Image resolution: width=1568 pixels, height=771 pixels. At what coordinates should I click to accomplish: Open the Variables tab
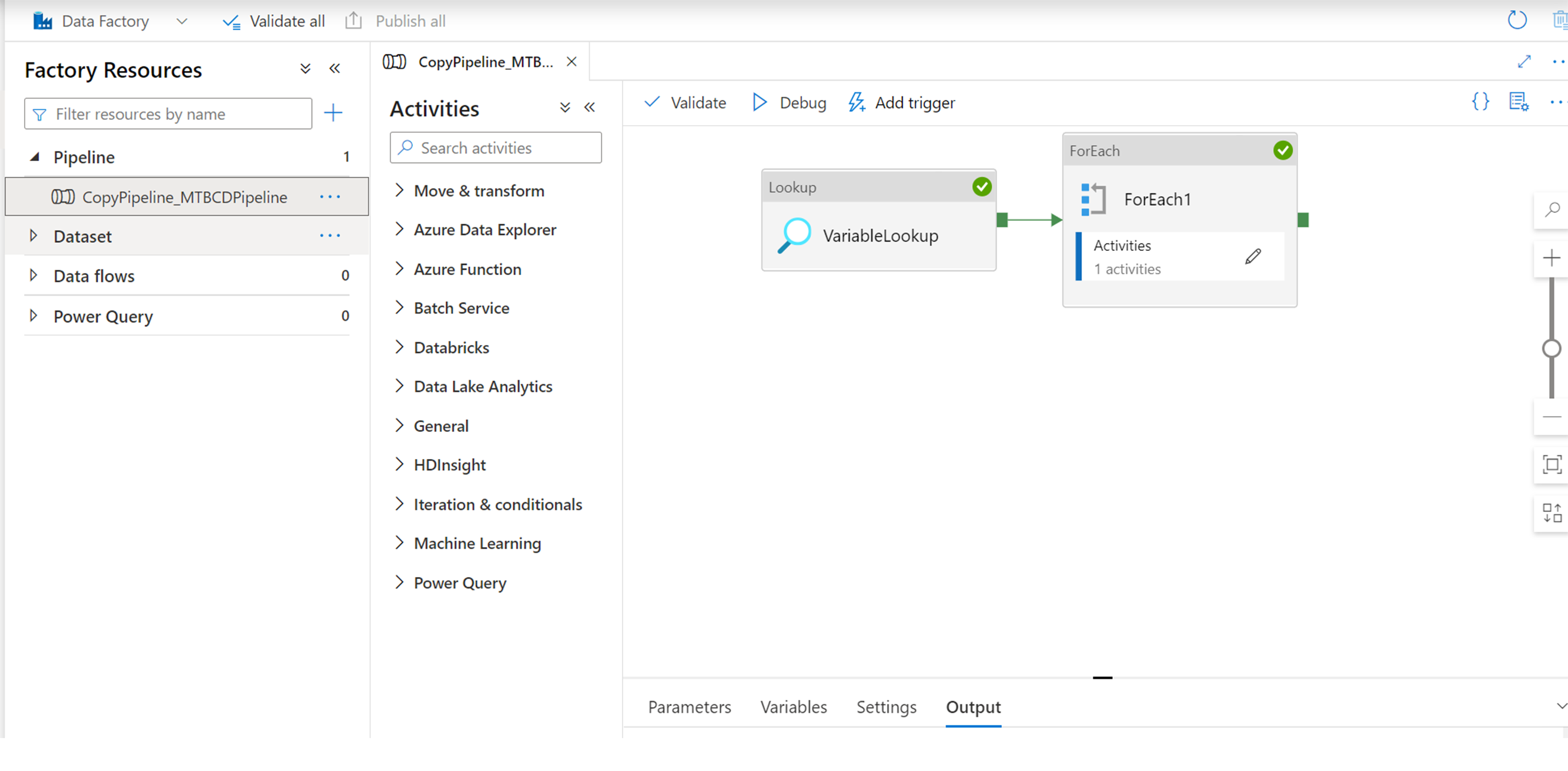click(x=793, y=706)
